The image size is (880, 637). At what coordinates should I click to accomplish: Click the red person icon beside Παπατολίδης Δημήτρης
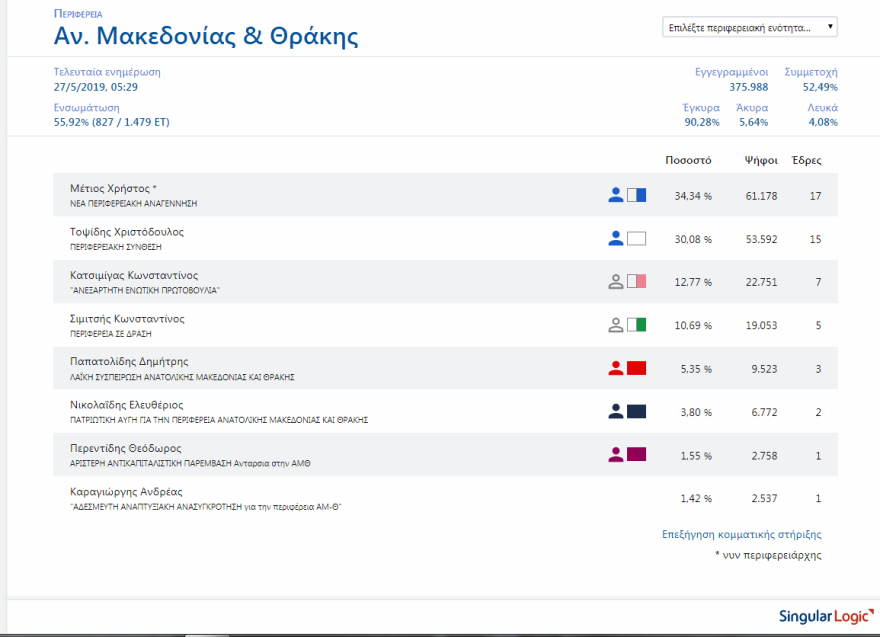pos(616,368)
